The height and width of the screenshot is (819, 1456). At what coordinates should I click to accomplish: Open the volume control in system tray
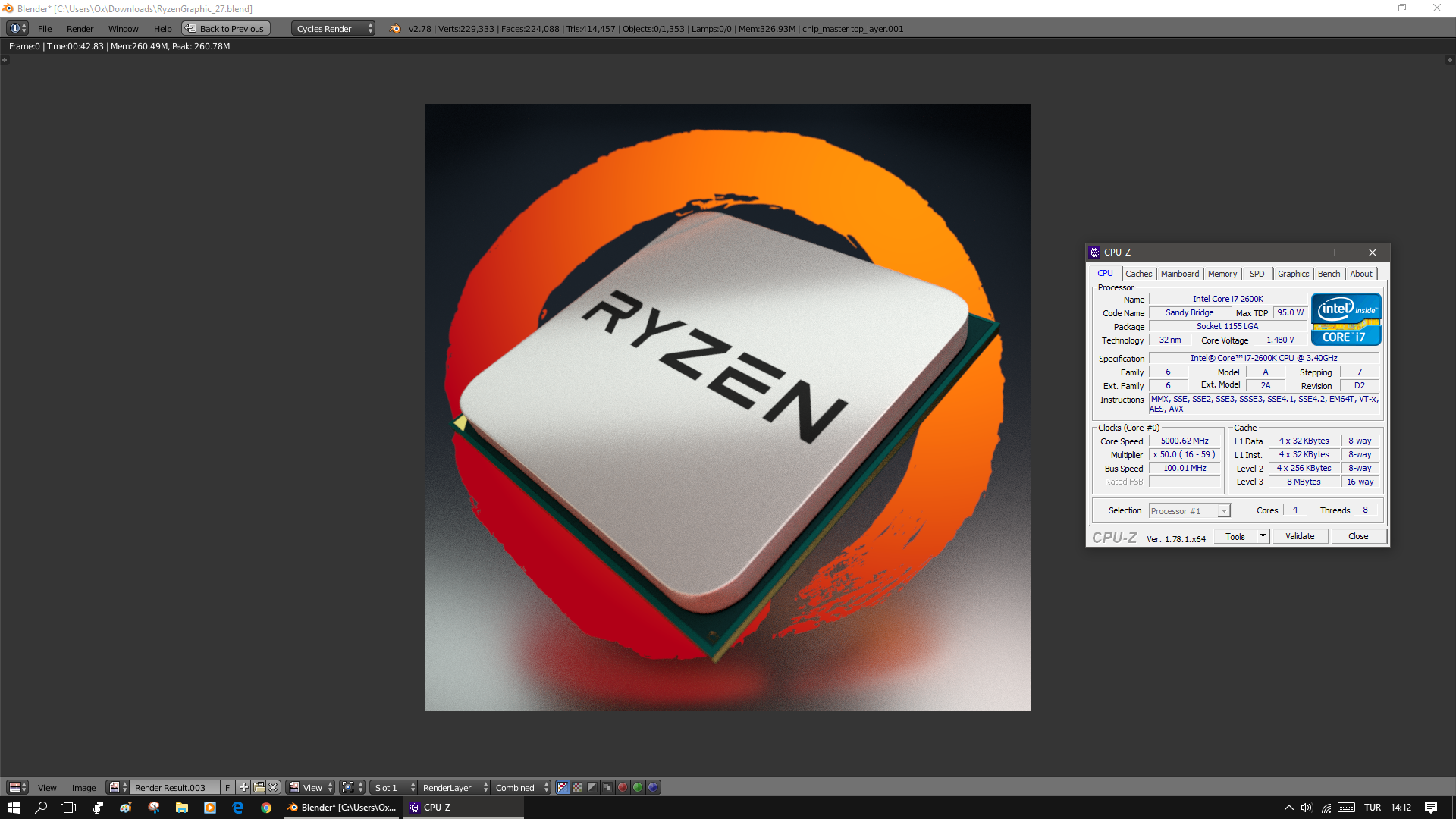click(x=1307, y=808)
